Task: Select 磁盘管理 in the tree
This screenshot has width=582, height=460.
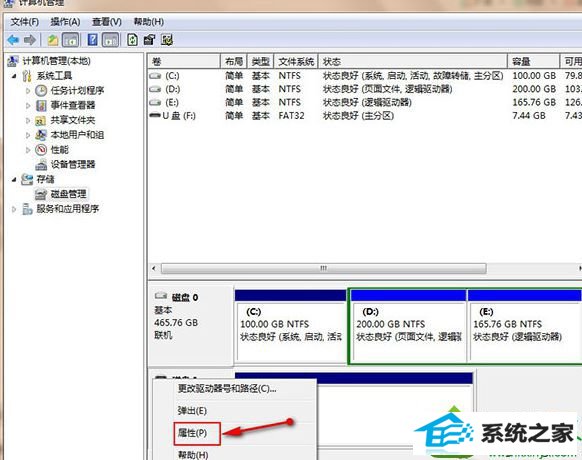Action: tap(69, 194)
